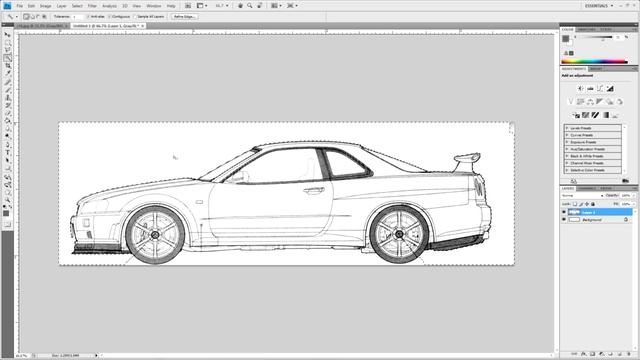This screenshot has width=640, height=360.
Task: Open the Filter menu
Action: pyautogui.click(x=92, y=6)
